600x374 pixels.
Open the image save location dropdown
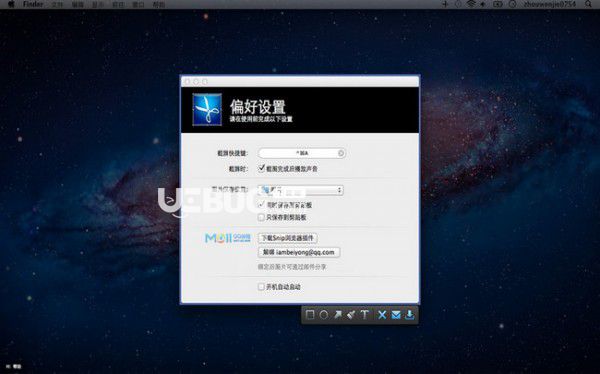tap(301, 190)
